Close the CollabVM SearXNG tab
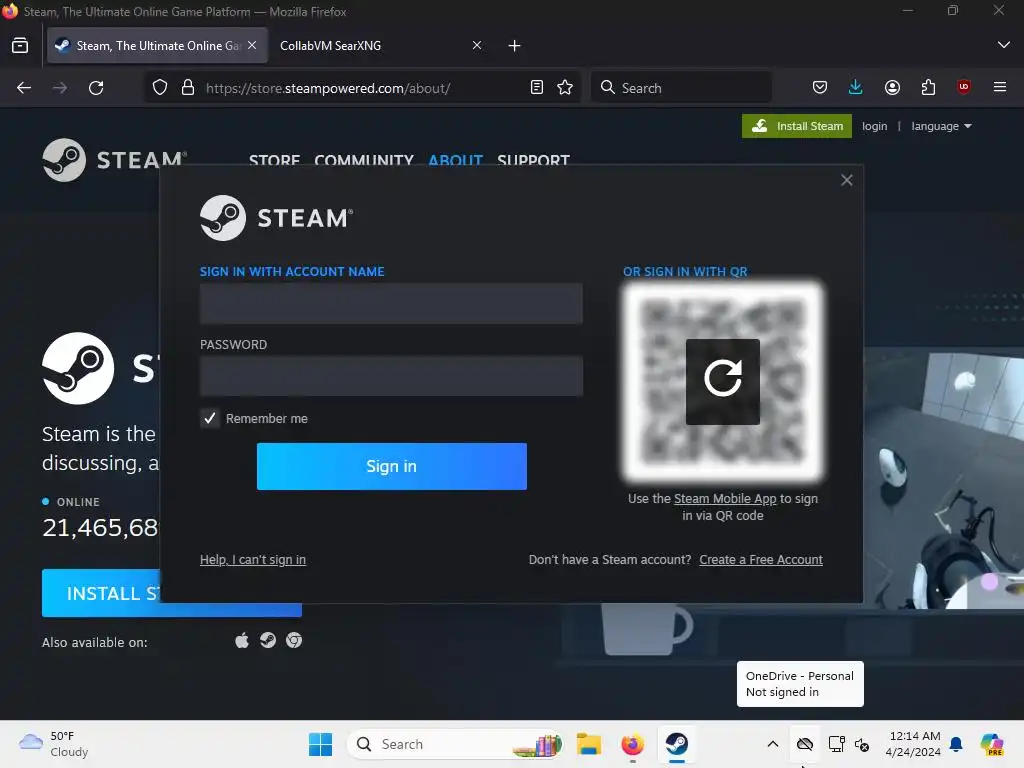The width and height of the screenshot is (1024, 768). point(477,45)
